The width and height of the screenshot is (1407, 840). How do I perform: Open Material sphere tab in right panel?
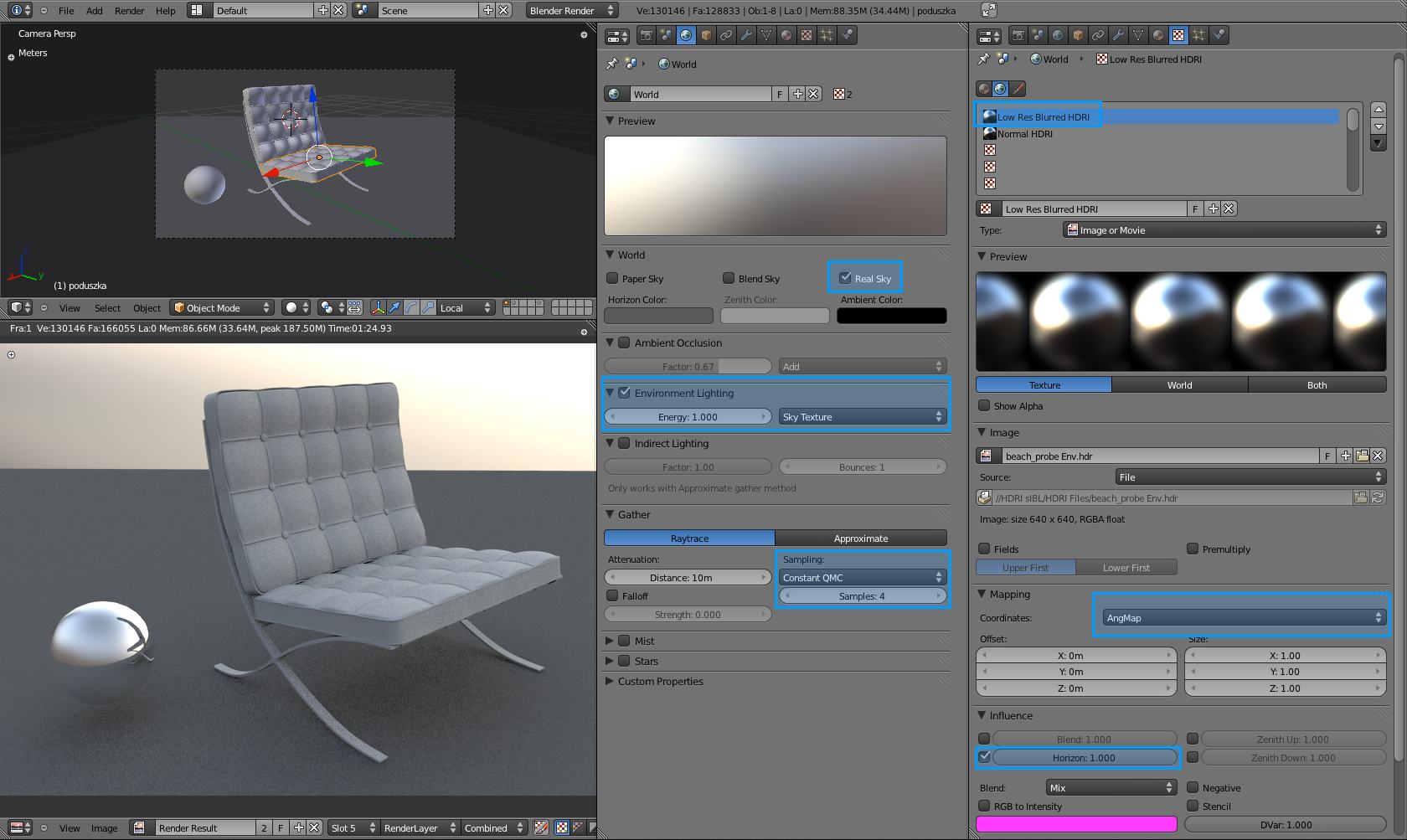coord(1158,35)
